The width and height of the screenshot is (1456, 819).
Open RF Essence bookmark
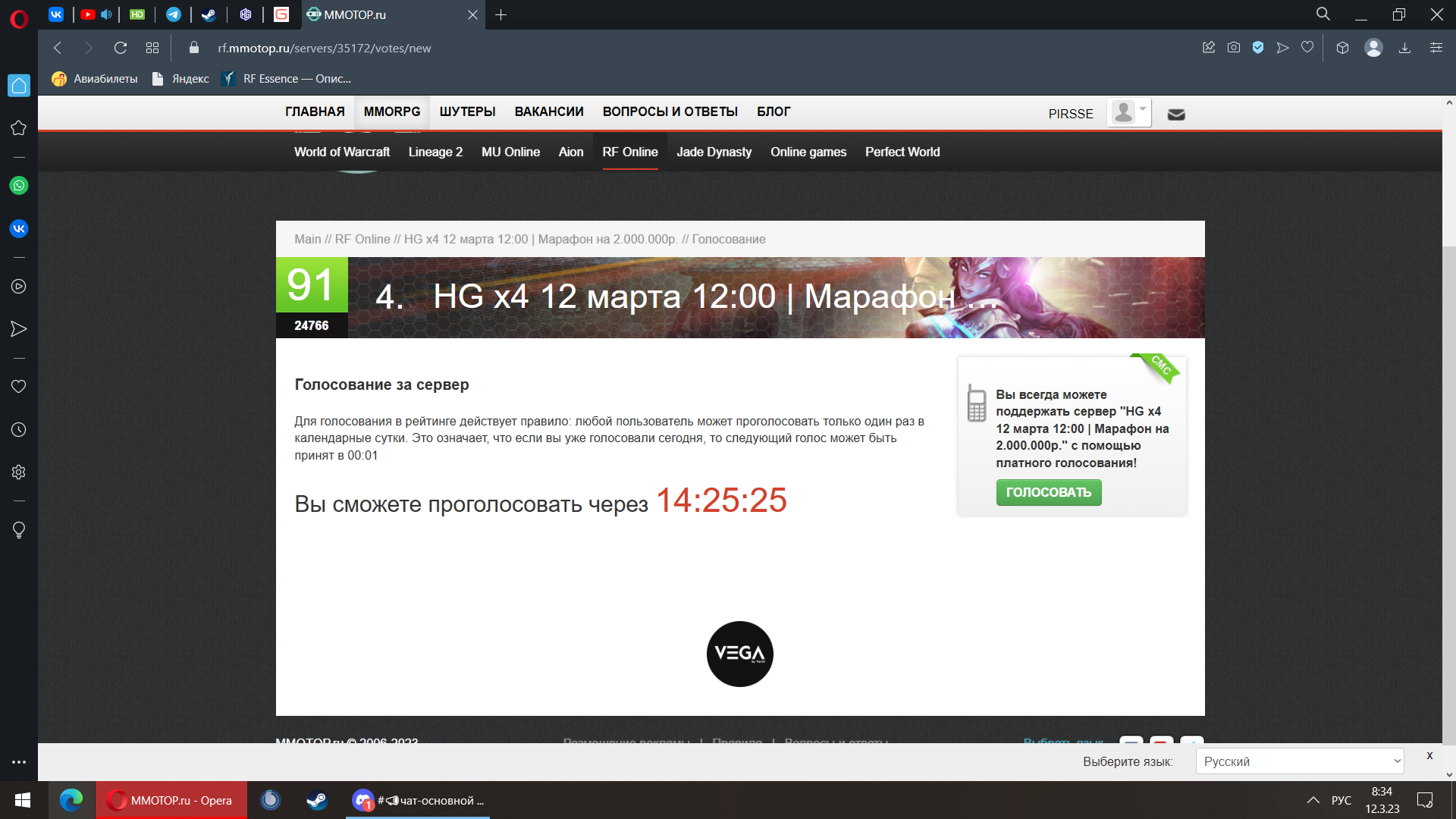coord(287,79)
